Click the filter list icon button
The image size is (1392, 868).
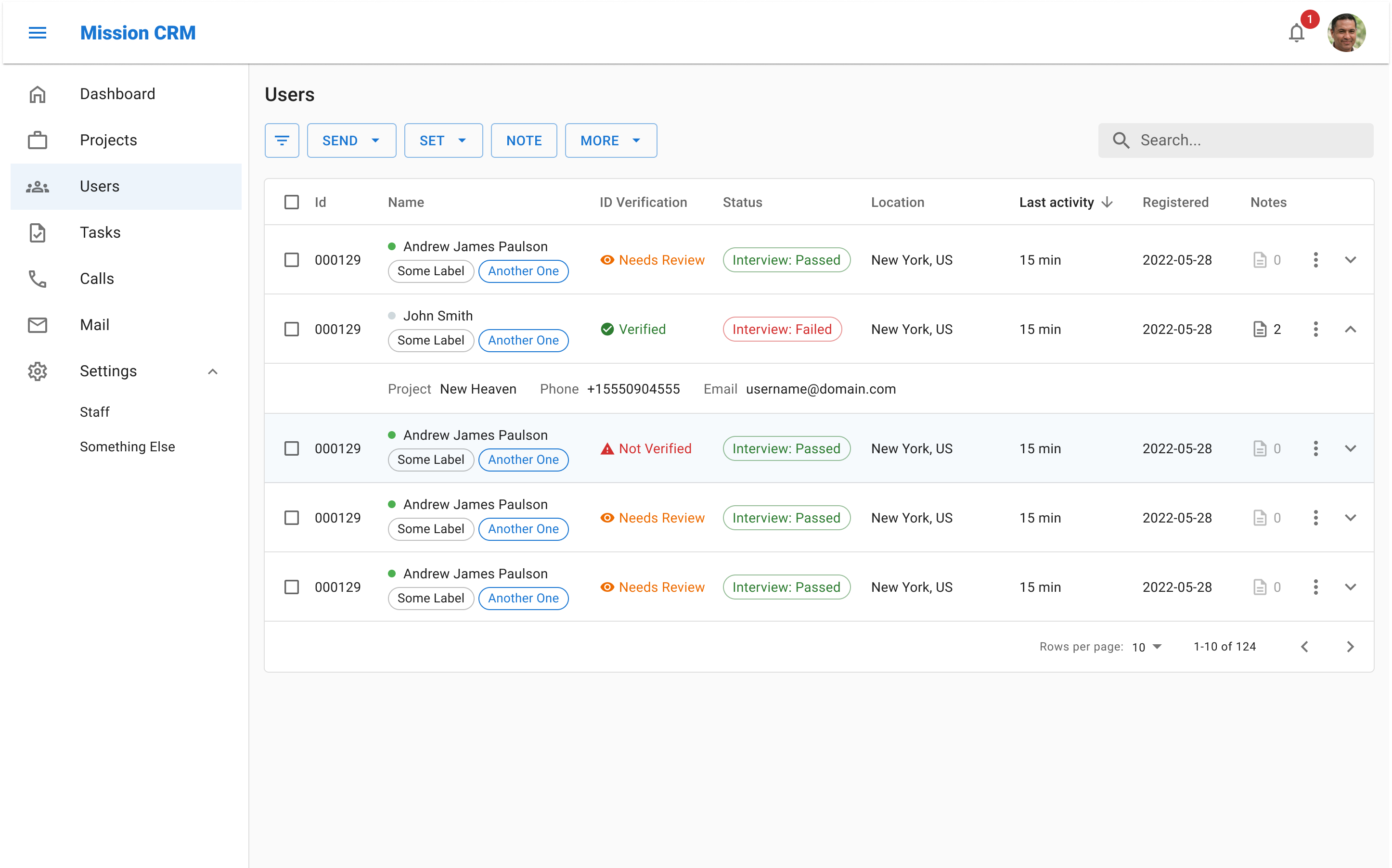282,140
